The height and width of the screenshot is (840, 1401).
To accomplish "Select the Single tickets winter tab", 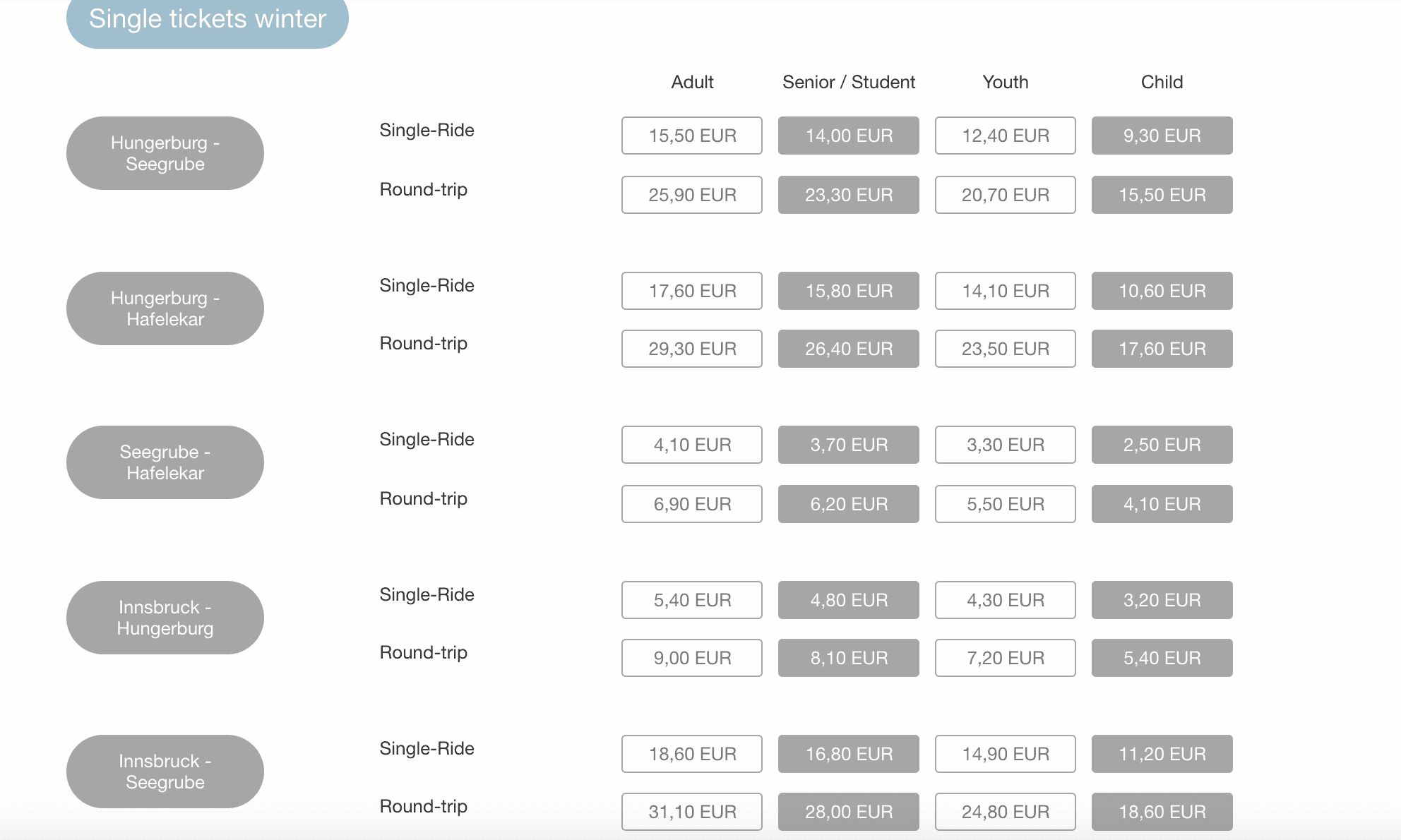I will click(208, 21).
